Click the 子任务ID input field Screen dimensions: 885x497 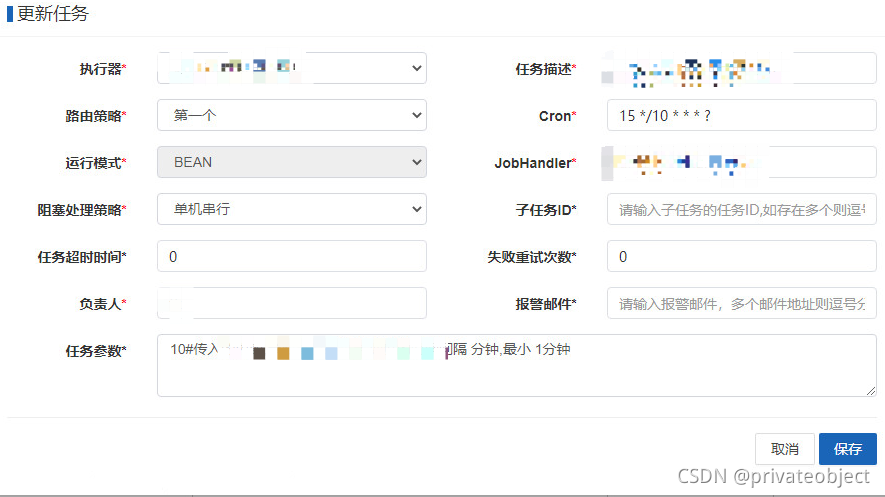[742, 209]
